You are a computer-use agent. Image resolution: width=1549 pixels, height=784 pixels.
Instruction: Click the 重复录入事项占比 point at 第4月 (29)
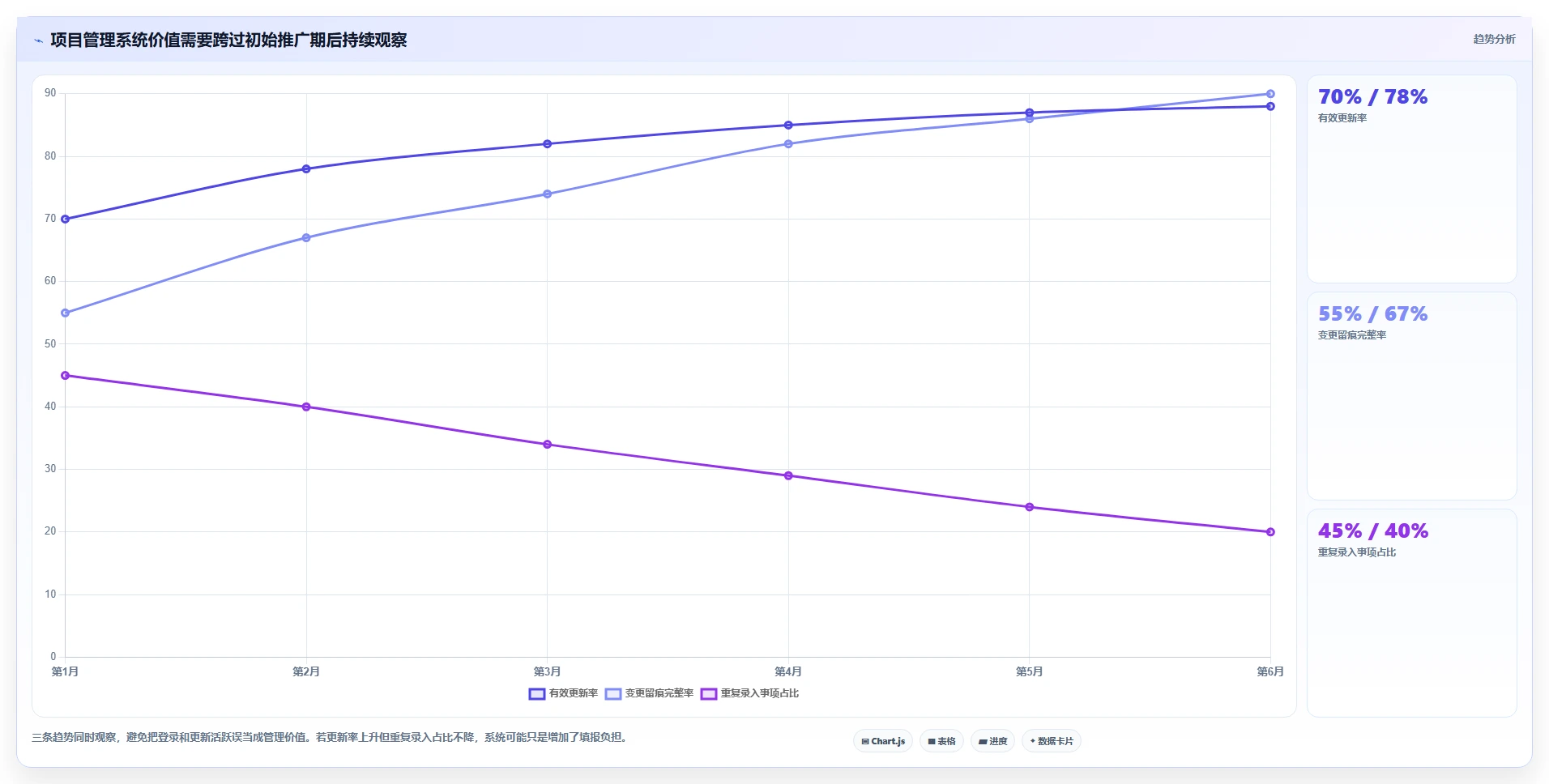point(788,475)
